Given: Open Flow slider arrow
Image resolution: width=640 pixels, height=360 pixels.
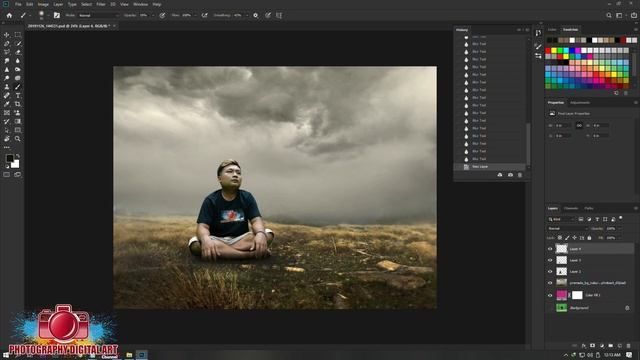Looking at the screenshot, I should 195,16.
